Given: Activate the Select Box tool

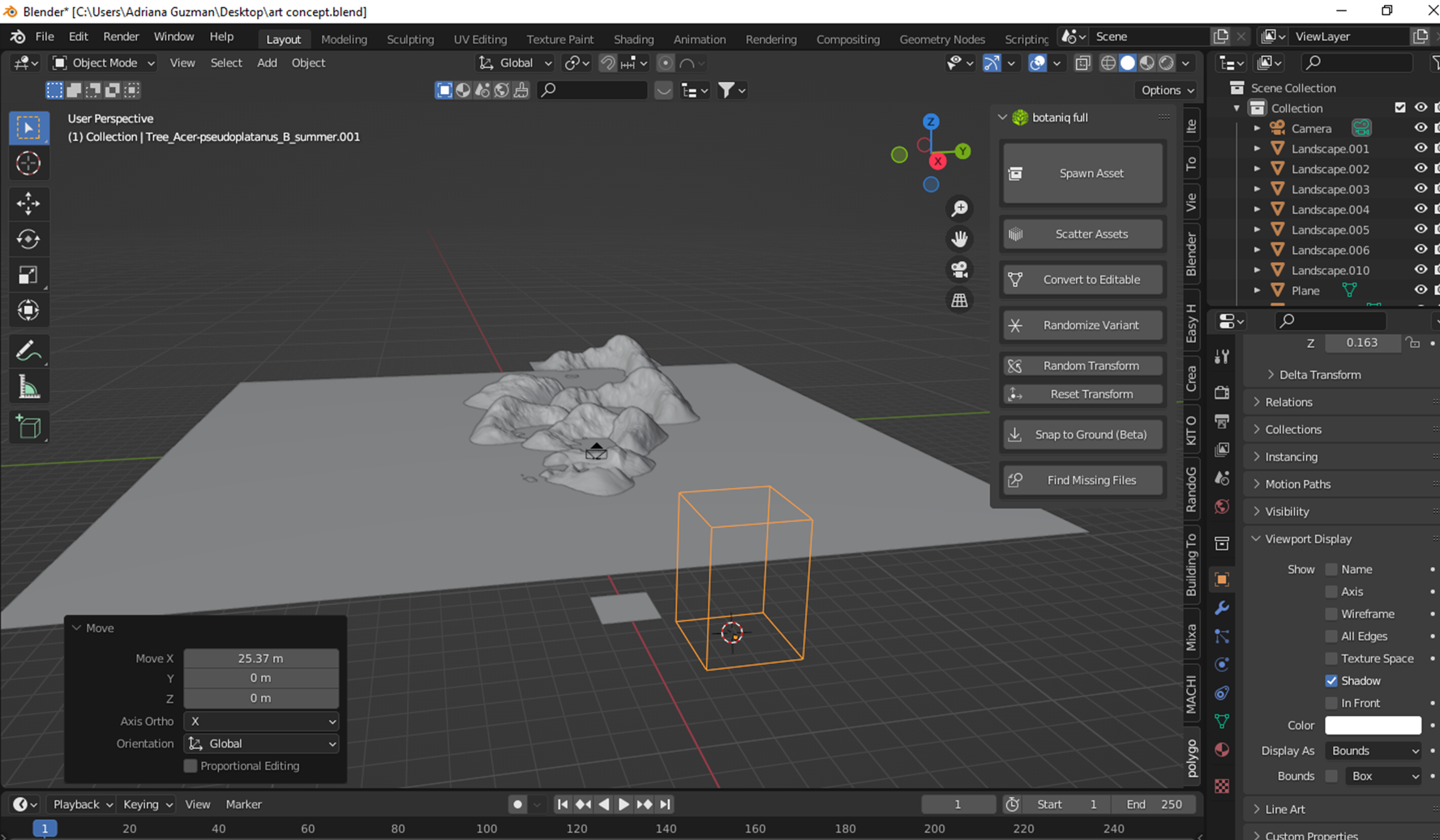Looking at the screenshot, I should (28, 128).
